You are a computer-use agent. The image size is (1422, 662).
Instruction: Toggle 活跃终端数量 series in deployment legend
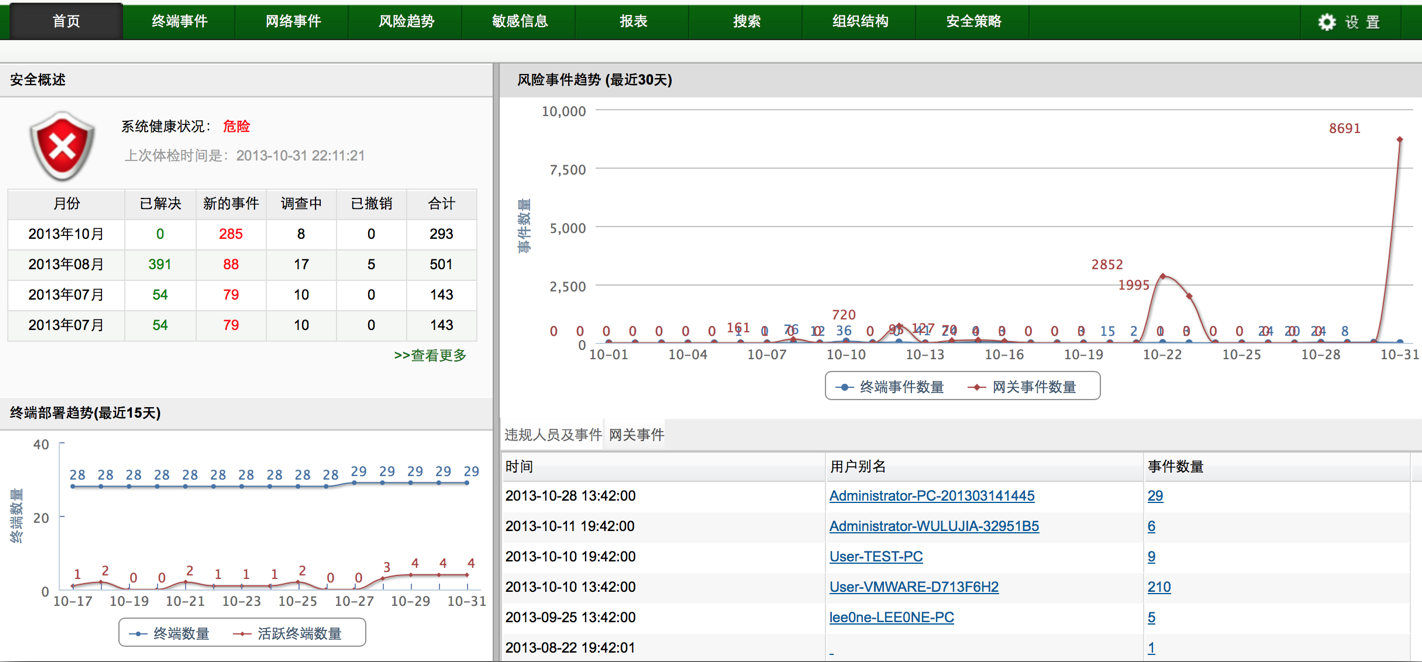pos(242,634)
